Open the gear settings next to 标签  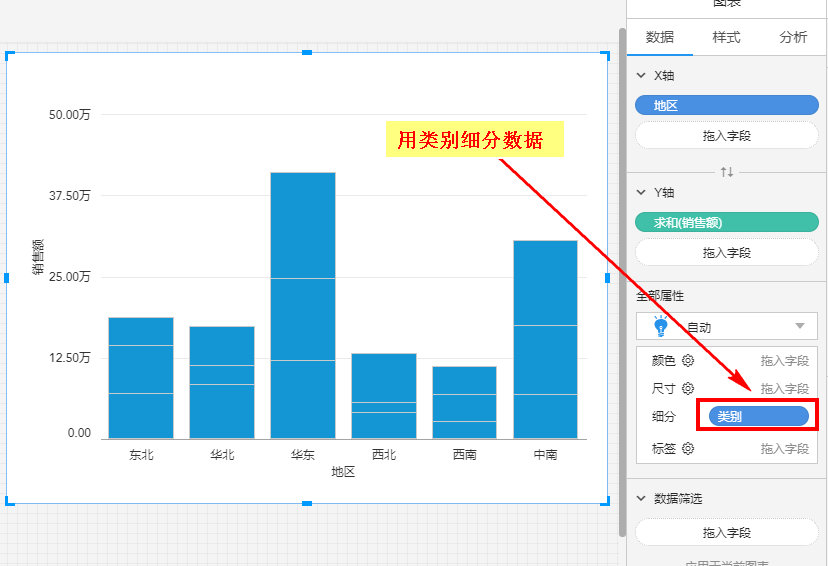coord(688,449)
